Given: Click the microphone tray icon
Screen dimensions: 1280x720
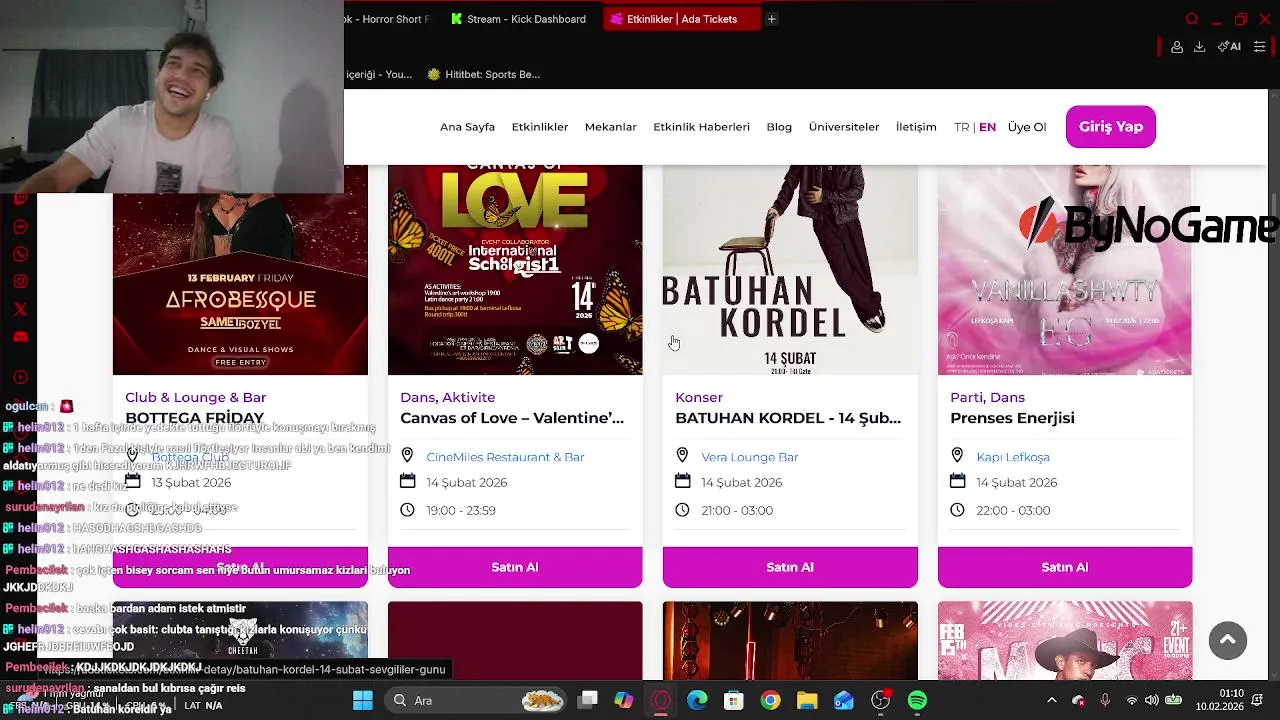Looking at the screenshot, I should tap(1105, 701).
